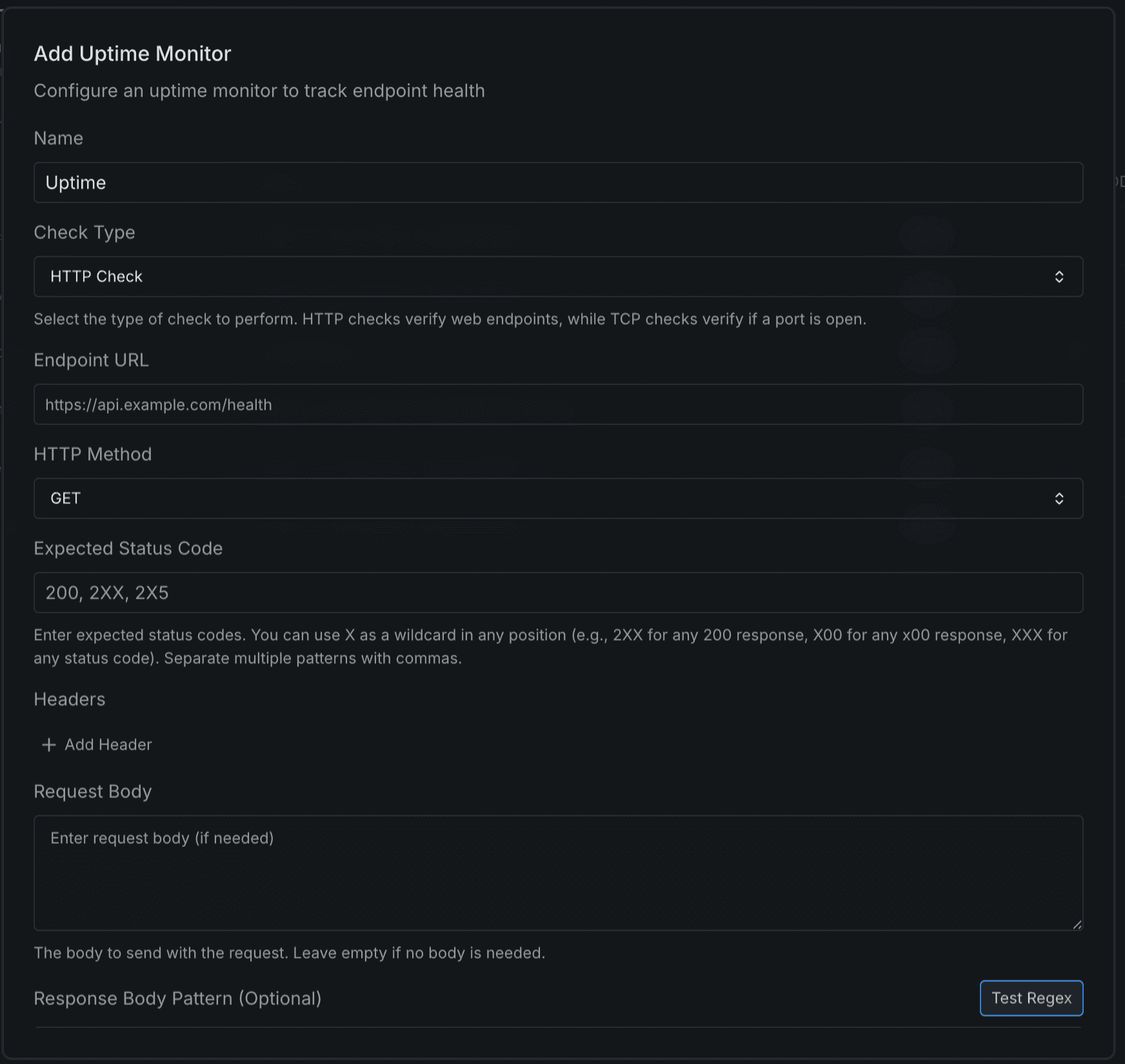
Task: Click the Endpoint URL placeholder text
Action: click(159, 404)
